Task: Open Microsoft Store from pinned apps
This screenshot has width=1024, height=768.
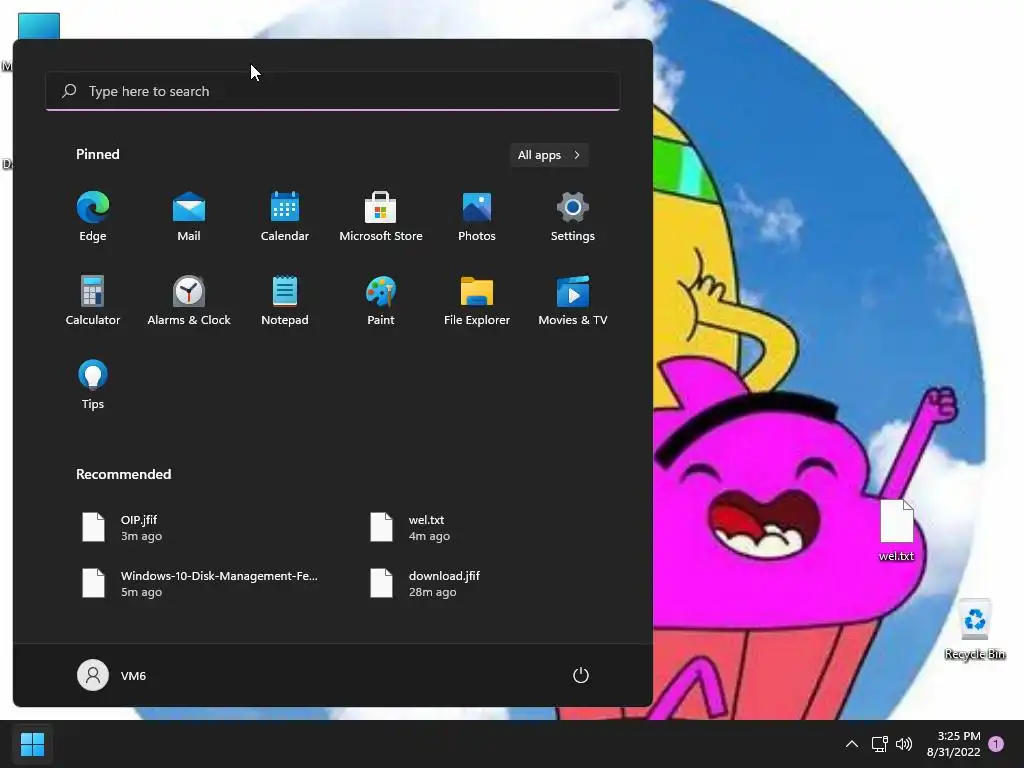Action: [x=381, y=216]
